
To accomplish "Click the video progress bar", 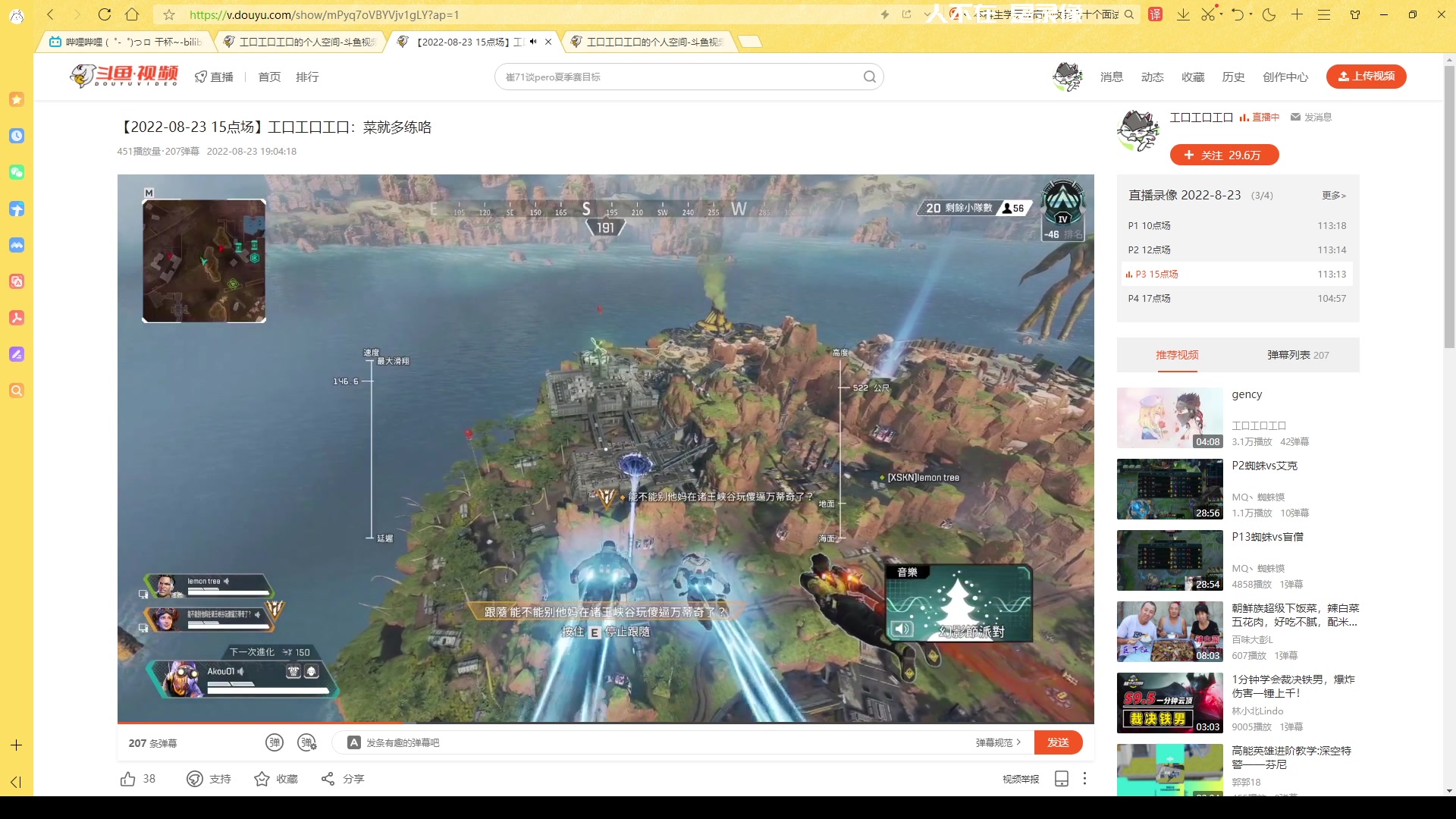I will pyautogui.click(x=605, y=723).
